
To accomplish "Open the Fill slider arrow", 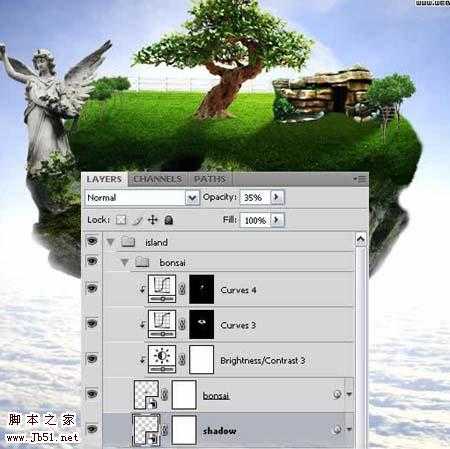I will [277, 220].
